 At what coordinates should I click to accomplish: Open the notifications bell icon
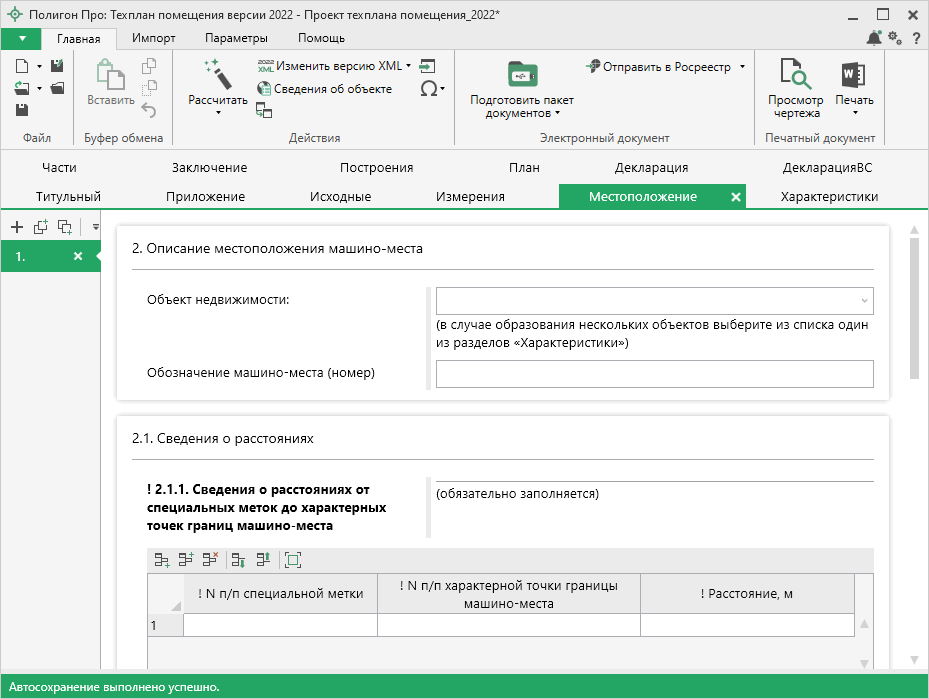[874, 38]
